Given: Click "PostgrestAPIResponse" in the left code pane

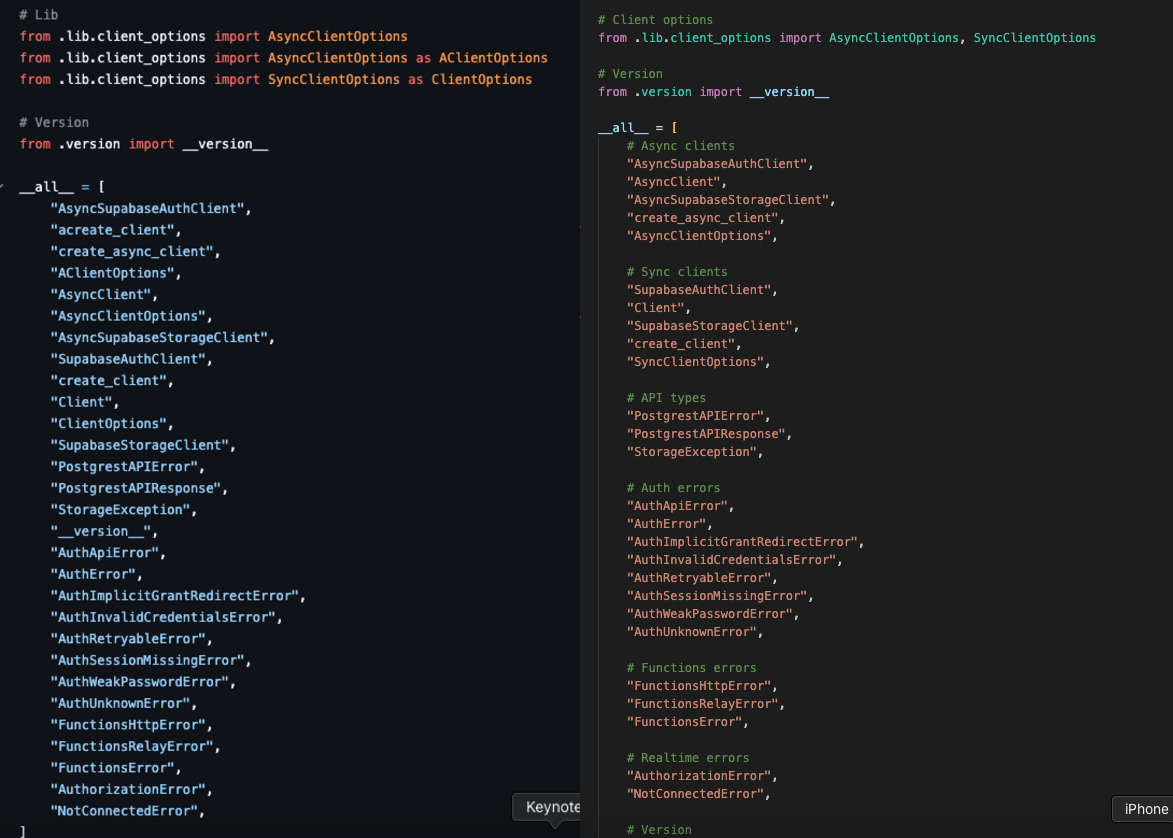Looking at the screenshot, I should (138, 488).
